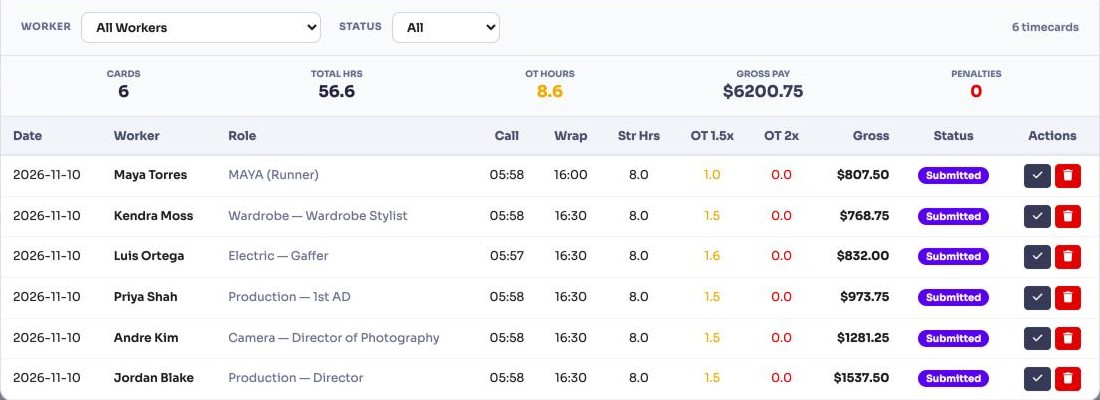Select worker name Andre Kim
The height and width of the screenshot is (400, 1100).
(146, 338)
